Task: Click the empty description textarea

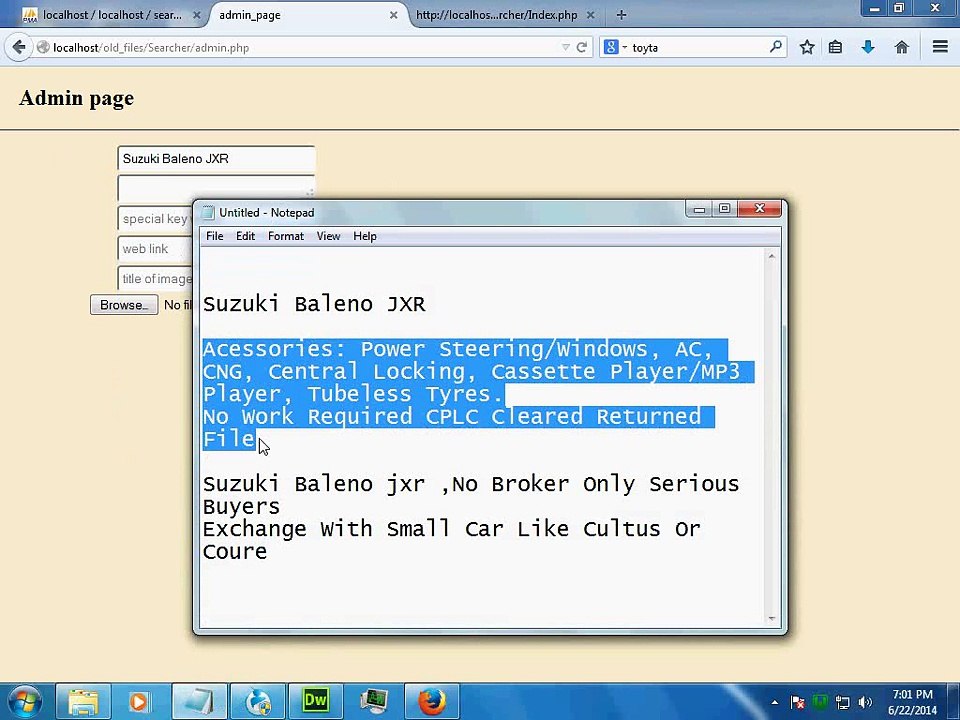Action: pos(216,187)
